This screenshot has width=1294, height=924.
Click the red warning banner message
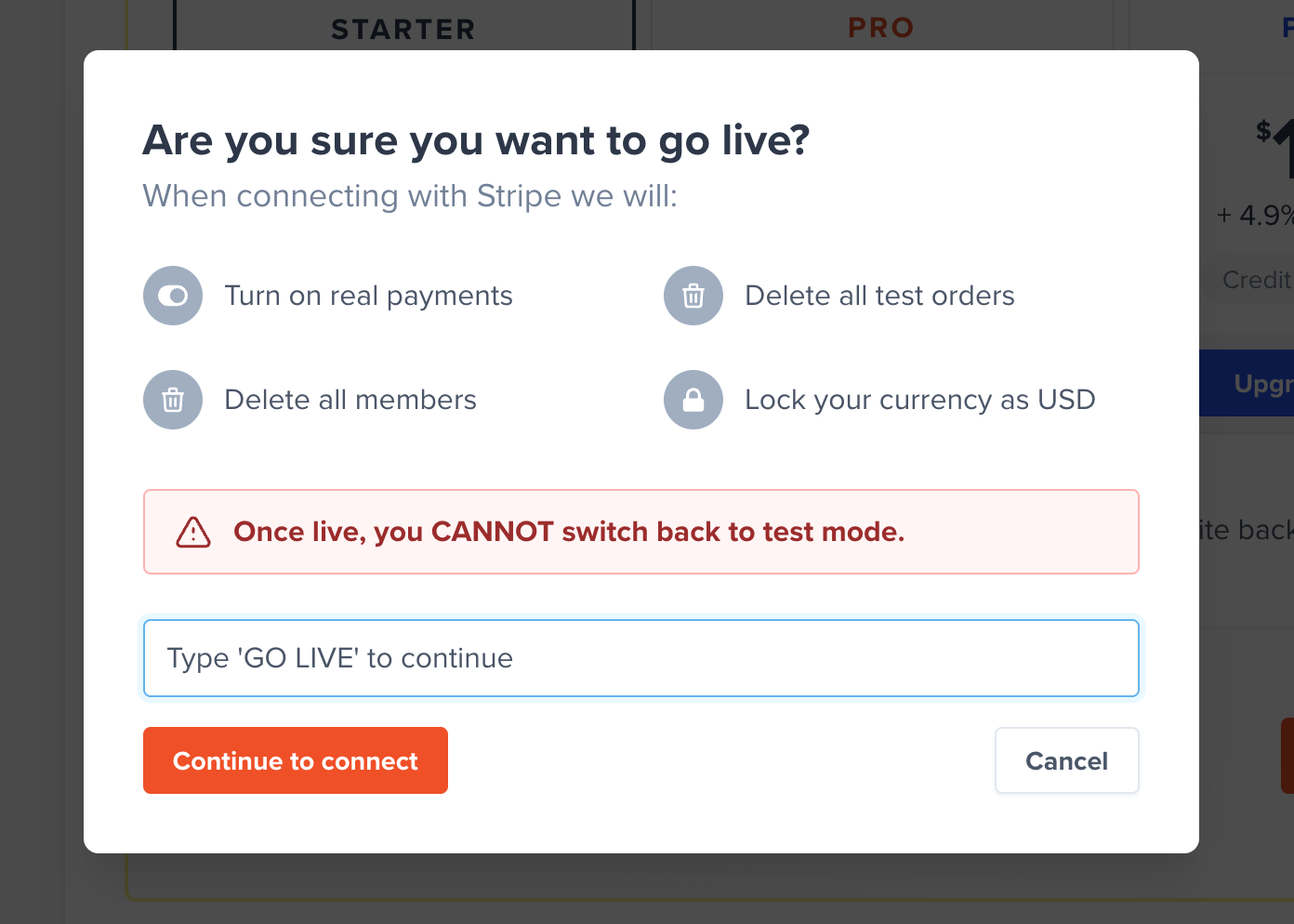coord(569,532)
